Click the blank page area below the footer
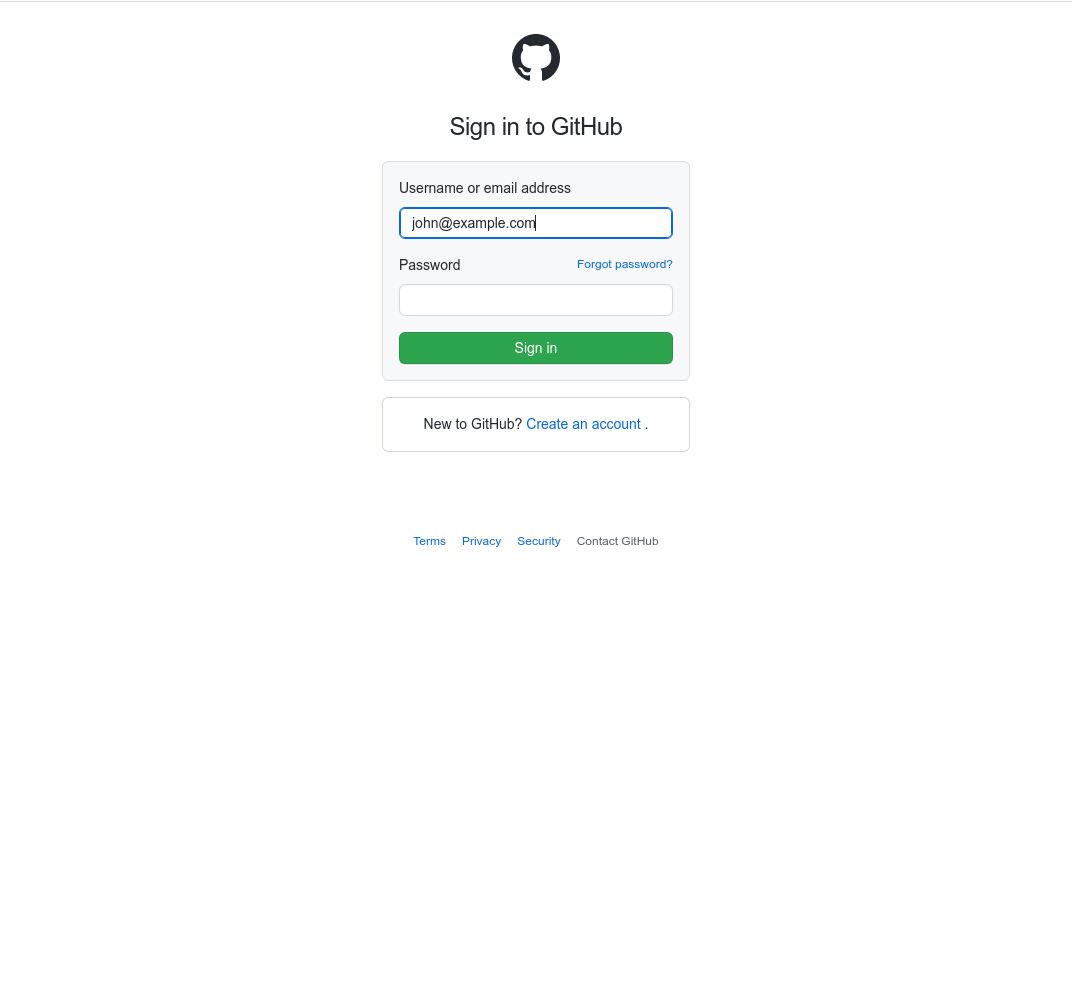 point(535,752)
